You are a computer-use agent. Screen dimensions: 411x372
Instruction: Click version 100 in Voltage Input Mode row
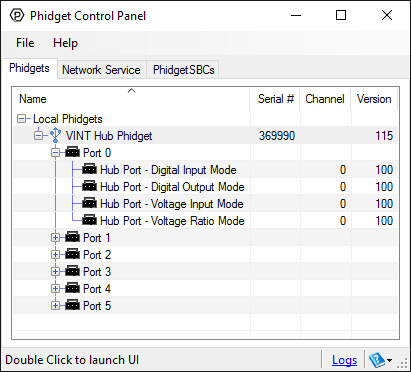pyautogui.click(x=384, y=204)
